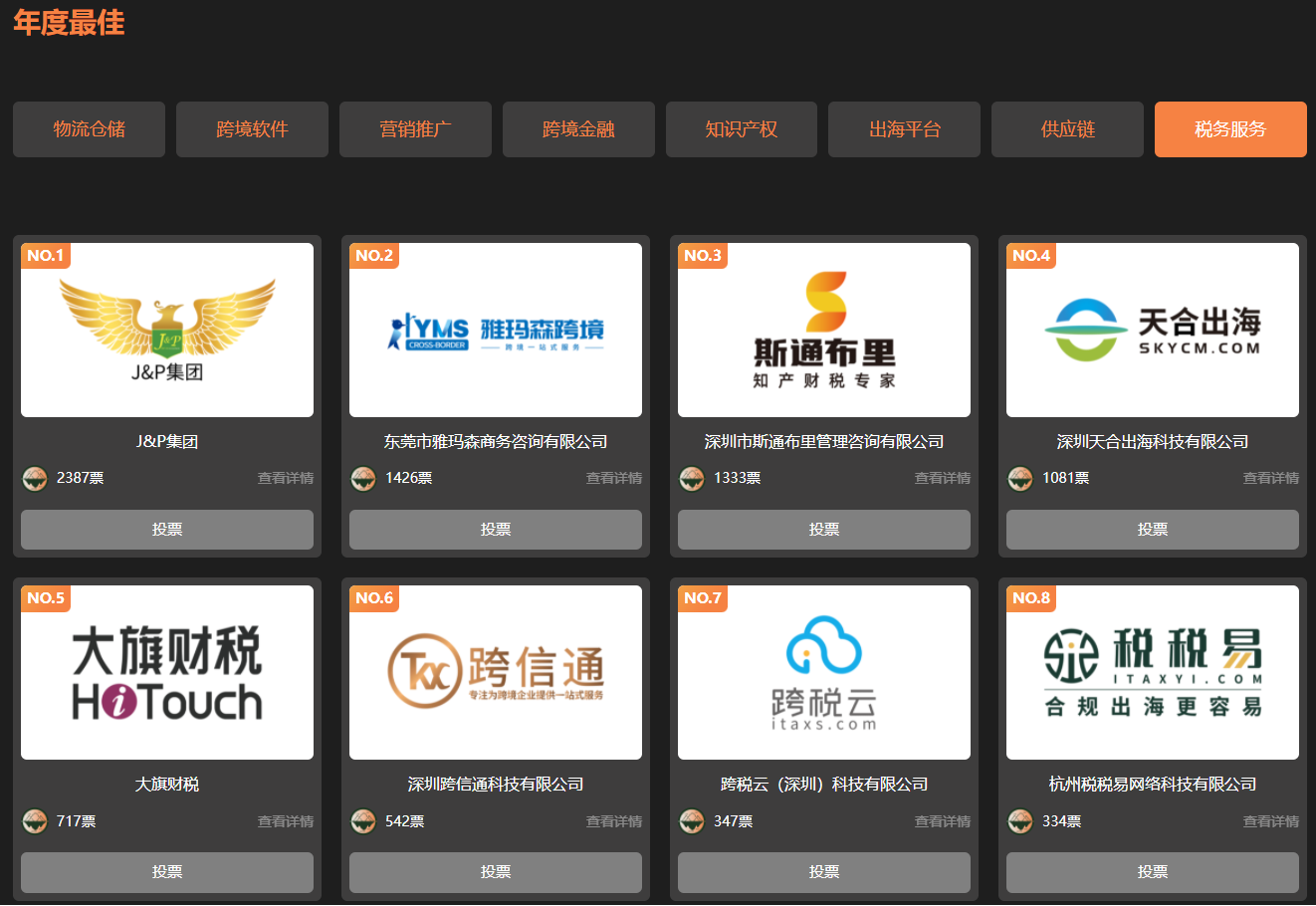The height and width of the screenshot is (906, 1316).
Task: Click the name 东莞市雅玛森商务咨询有限公司
Action: point(496,441)
